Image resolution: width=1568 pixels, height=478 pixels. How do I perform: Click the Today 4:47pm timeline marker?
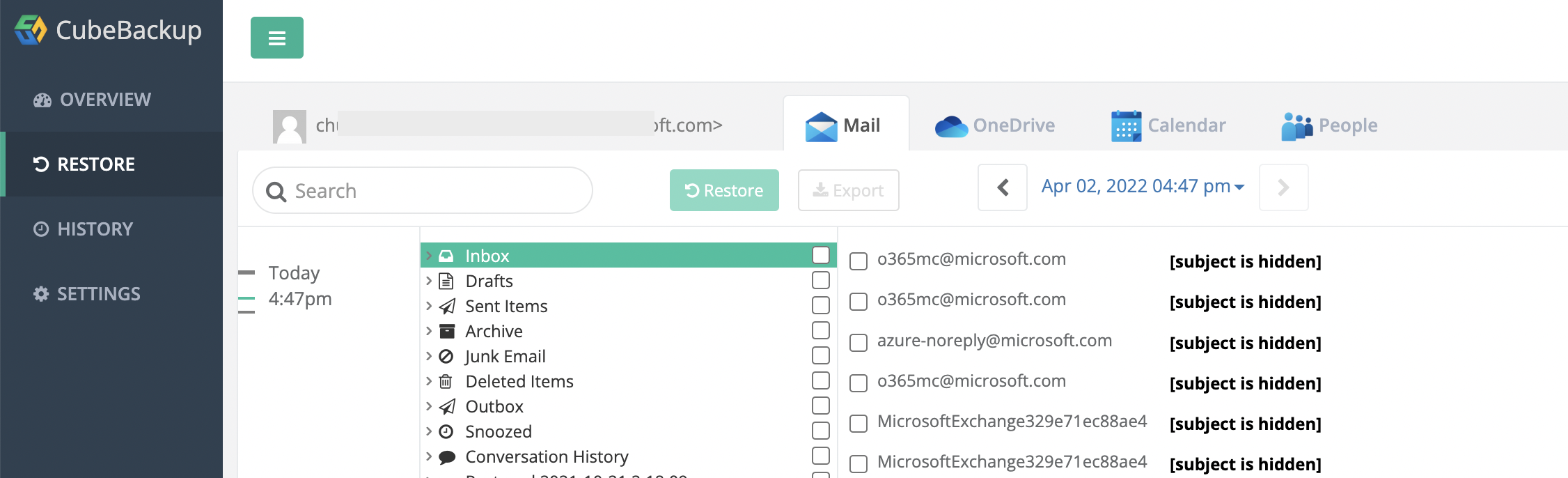click(x=246, y=298)
